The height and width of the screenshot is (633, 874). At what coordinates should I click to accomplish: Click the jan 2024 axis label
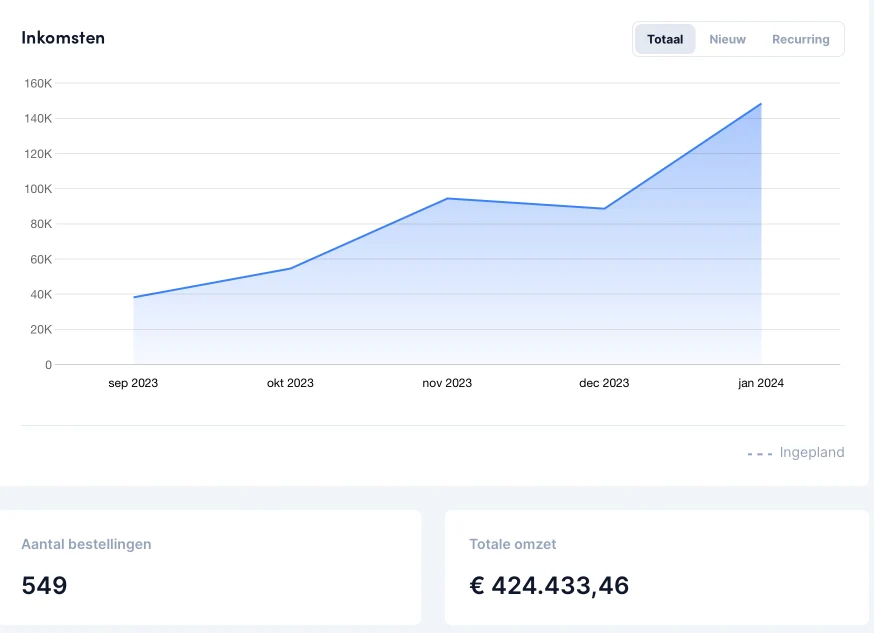pyautogui.click(x=761, y=383)
